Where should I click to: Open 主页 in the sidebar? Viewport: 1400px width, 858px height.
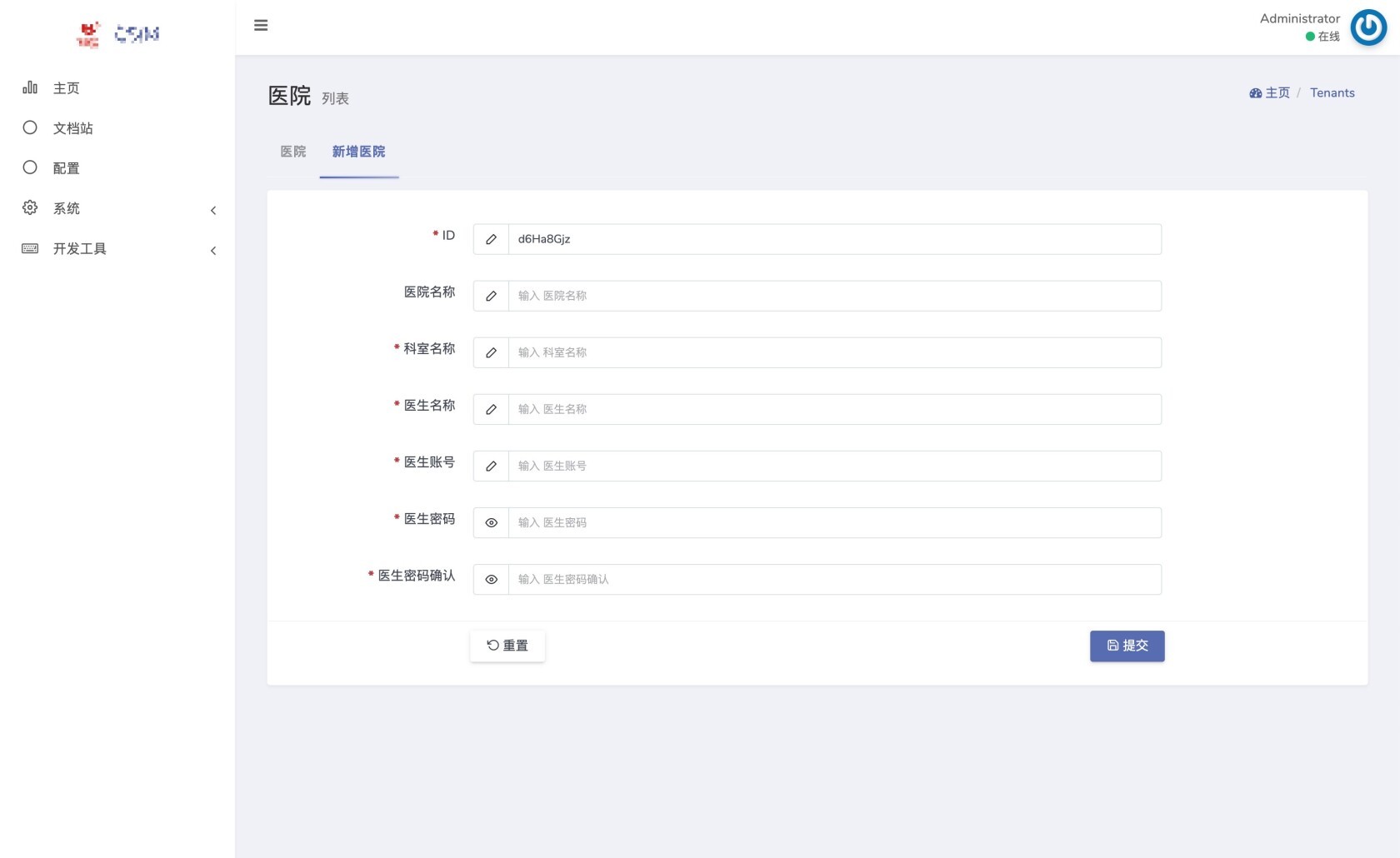coord(67,88)
